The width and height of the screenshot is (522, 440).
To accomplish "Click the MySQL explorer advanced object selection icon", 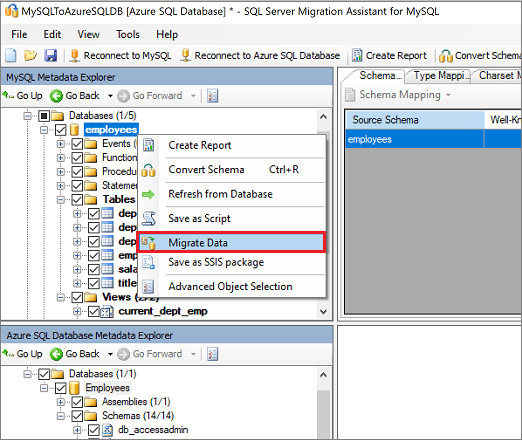I will click(213, 96).
